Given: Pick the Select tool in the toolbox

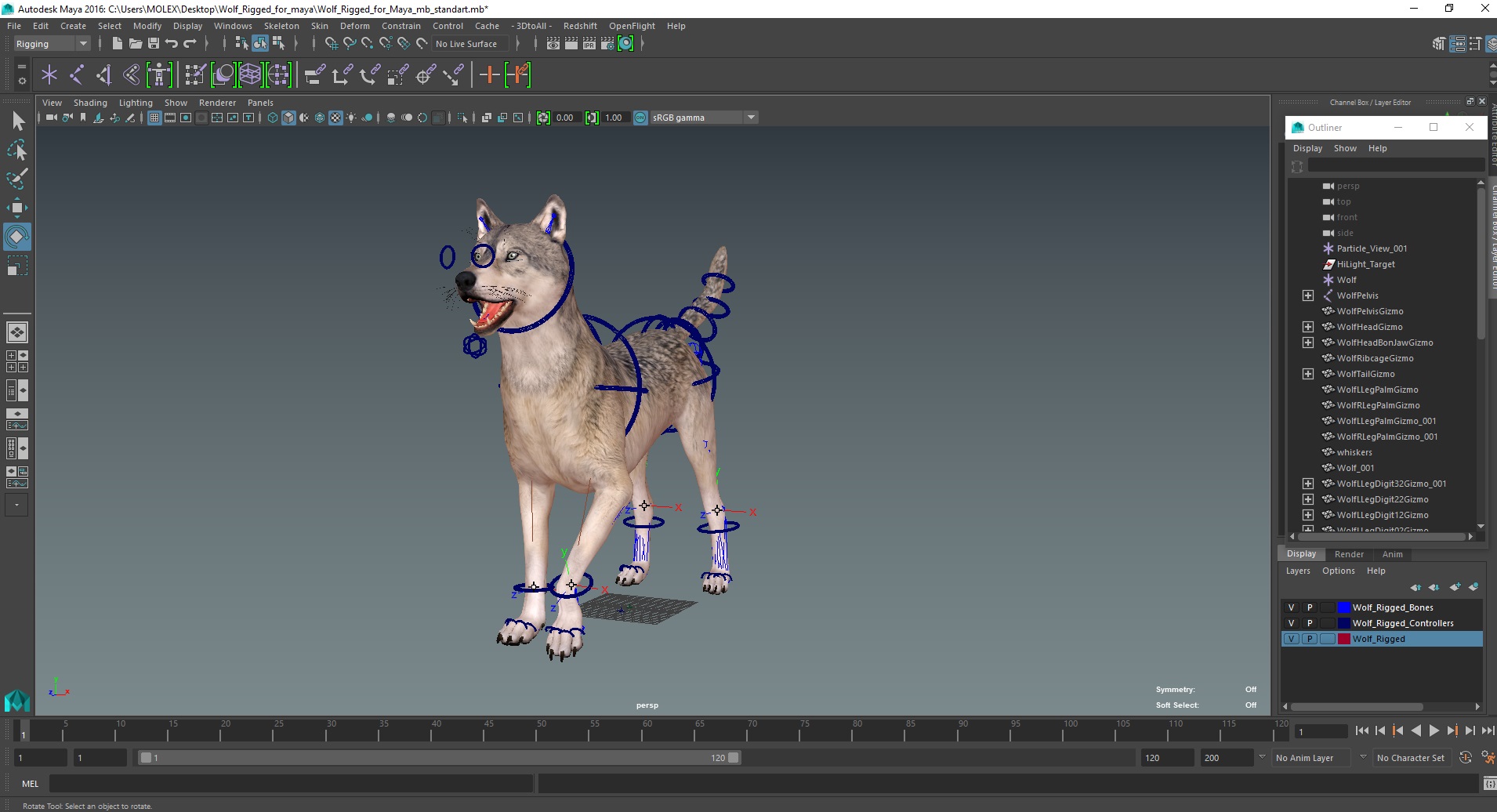Looking at the screenshot, I should pos(17,121).
